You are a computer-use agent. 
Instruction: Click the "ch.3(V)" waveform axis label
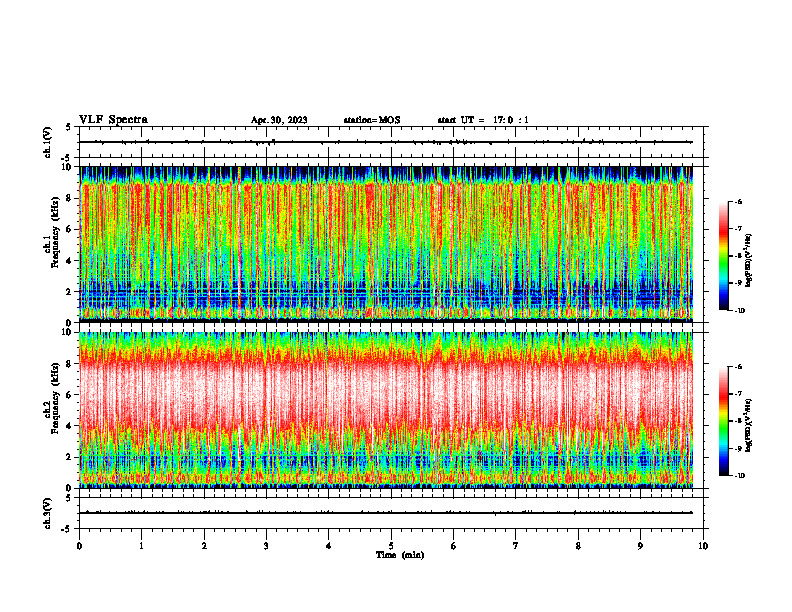pos(48,513)
